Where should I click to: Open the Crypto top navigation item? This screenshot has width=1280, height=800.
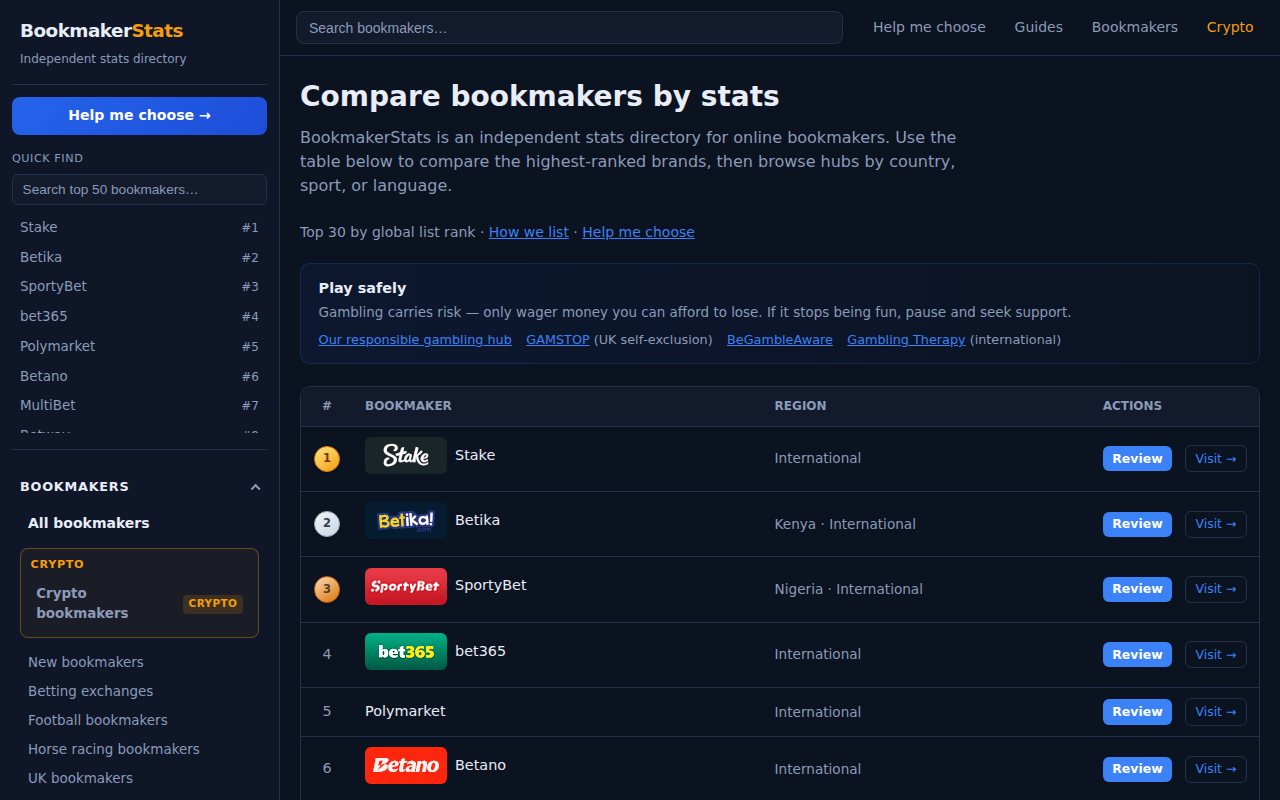1230,27
